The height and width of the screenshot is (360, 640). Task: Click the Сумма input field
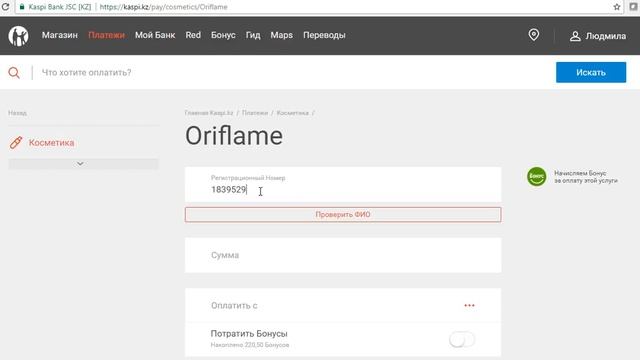coord(343,255)
